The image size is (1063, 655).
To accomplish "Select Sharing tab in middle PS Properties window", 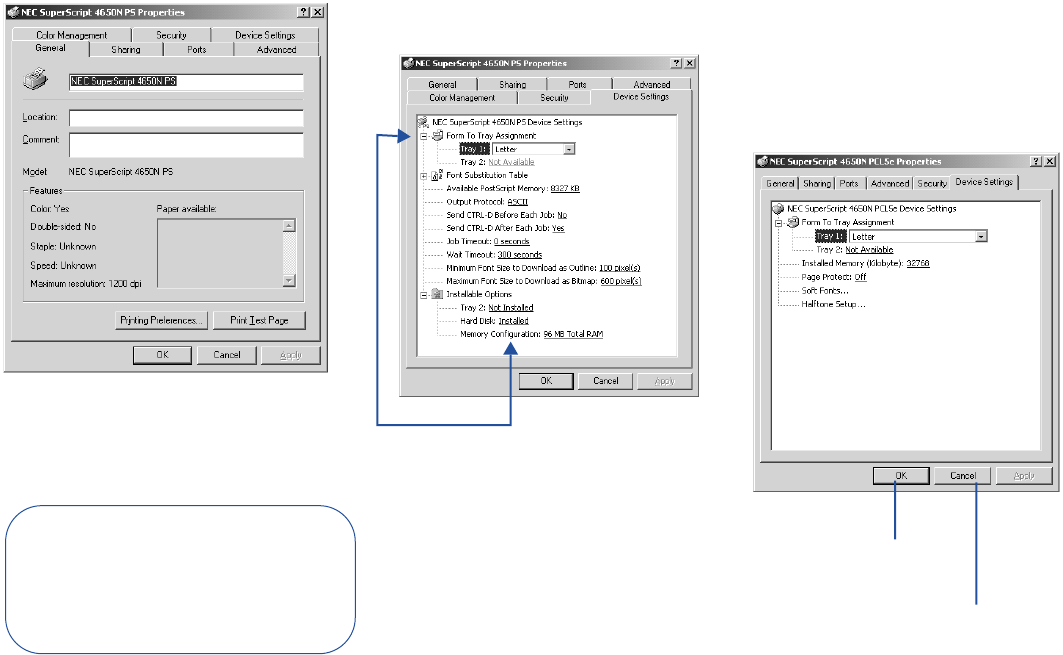I will click(x=513, y=85).
